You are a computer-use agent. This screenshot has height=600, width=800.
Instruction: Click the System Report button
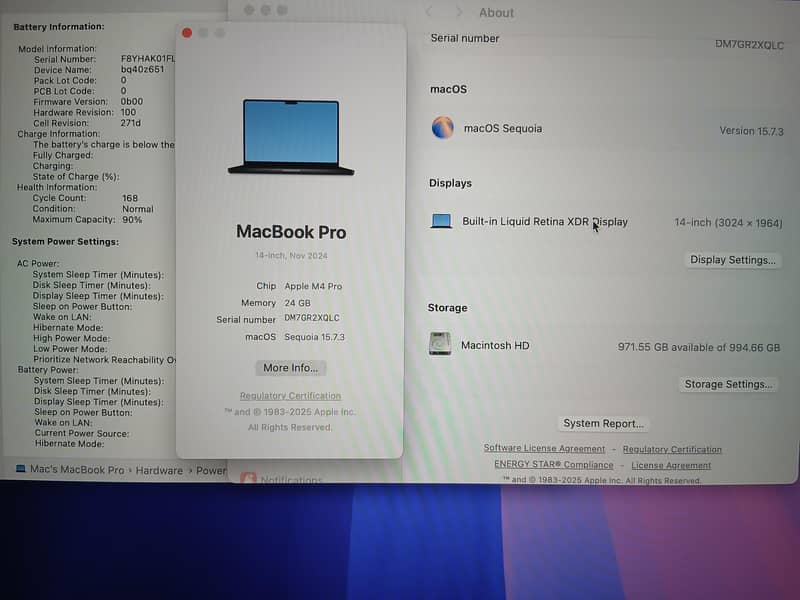[x=603, y=423]
